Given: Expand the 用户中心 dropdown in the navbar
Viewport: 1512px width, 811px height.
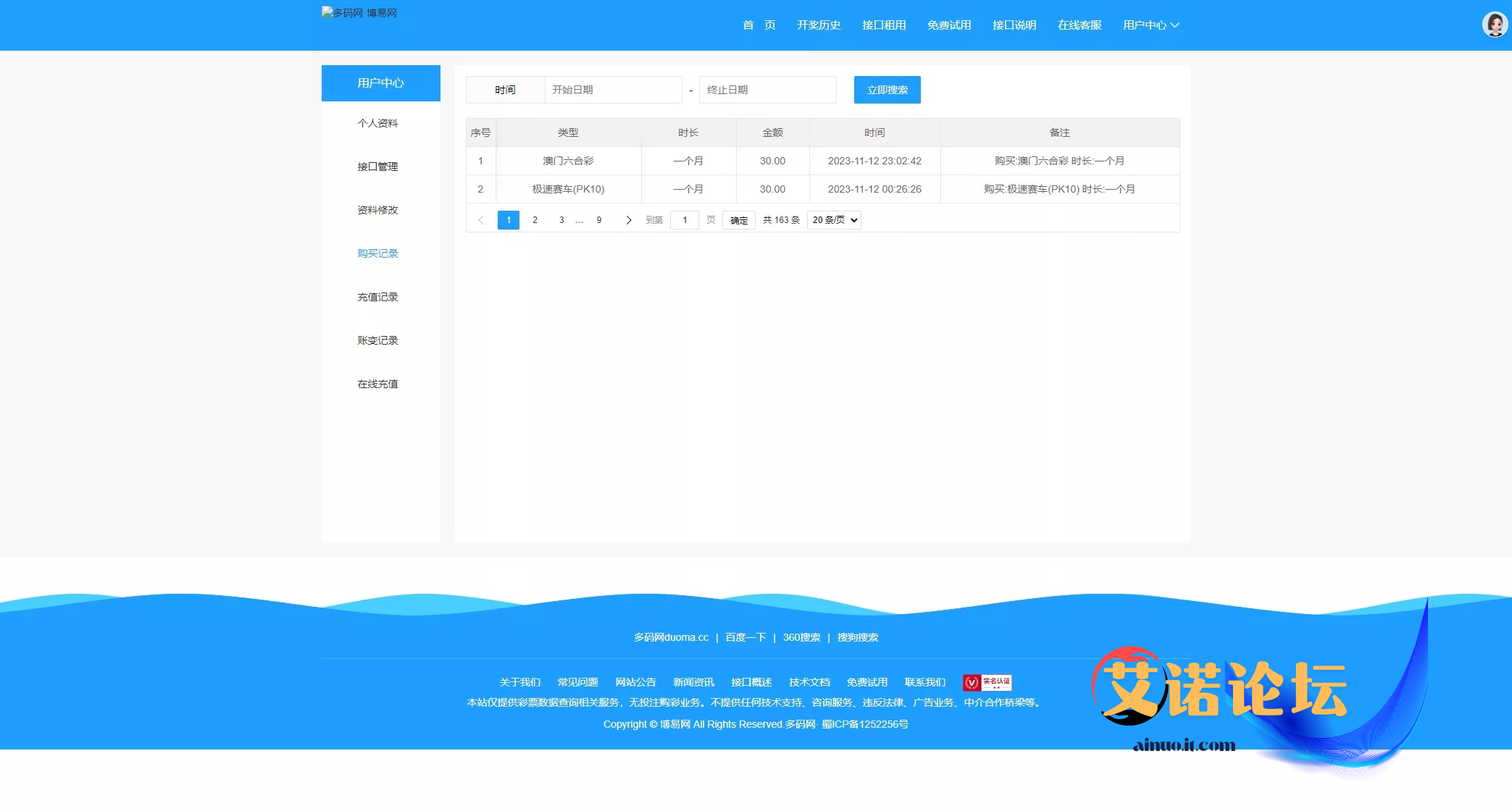Looking at the screenshot, I should pos(1150,25).
